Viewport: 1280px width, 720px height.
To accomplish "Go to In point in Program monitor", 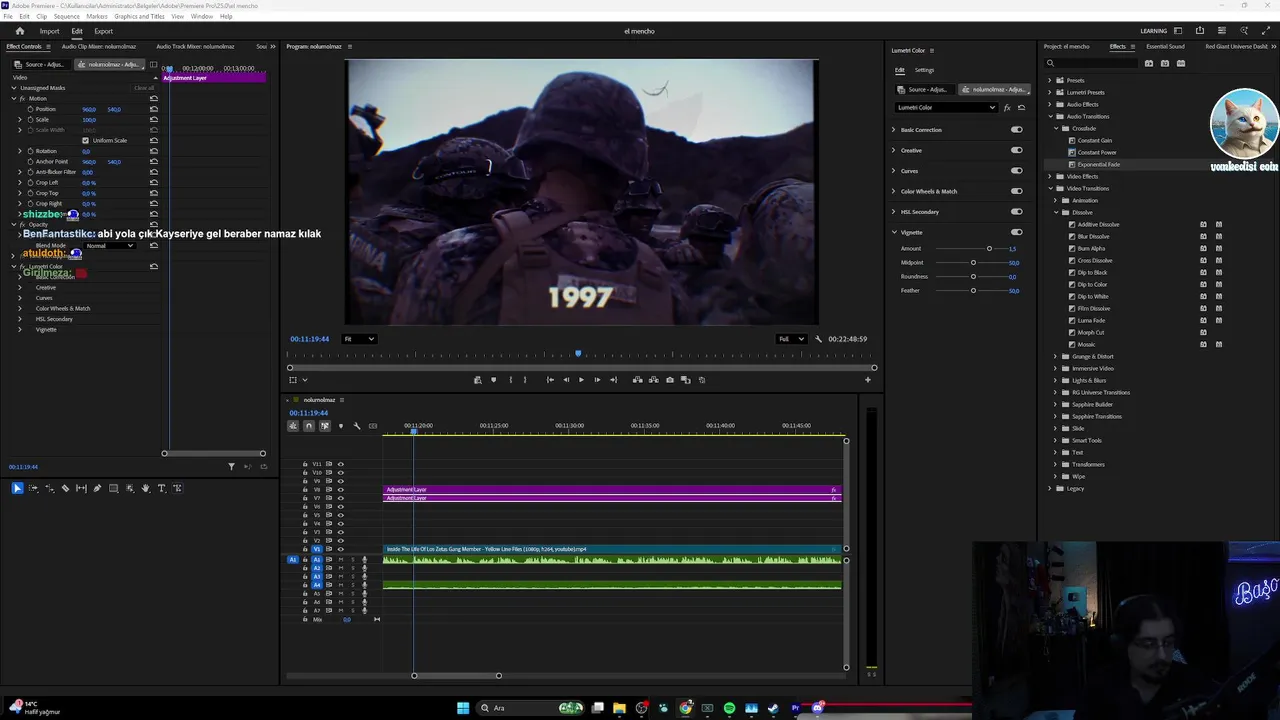I will click(550, 380).
